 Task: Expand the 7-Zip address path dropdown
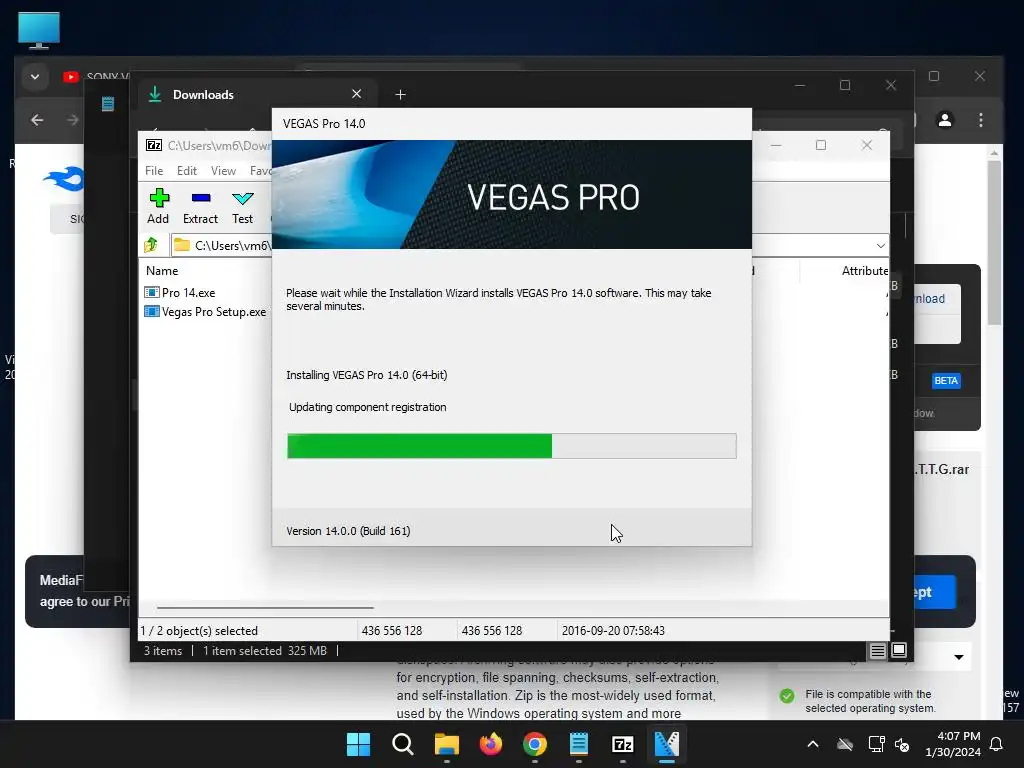click(880, 246)
